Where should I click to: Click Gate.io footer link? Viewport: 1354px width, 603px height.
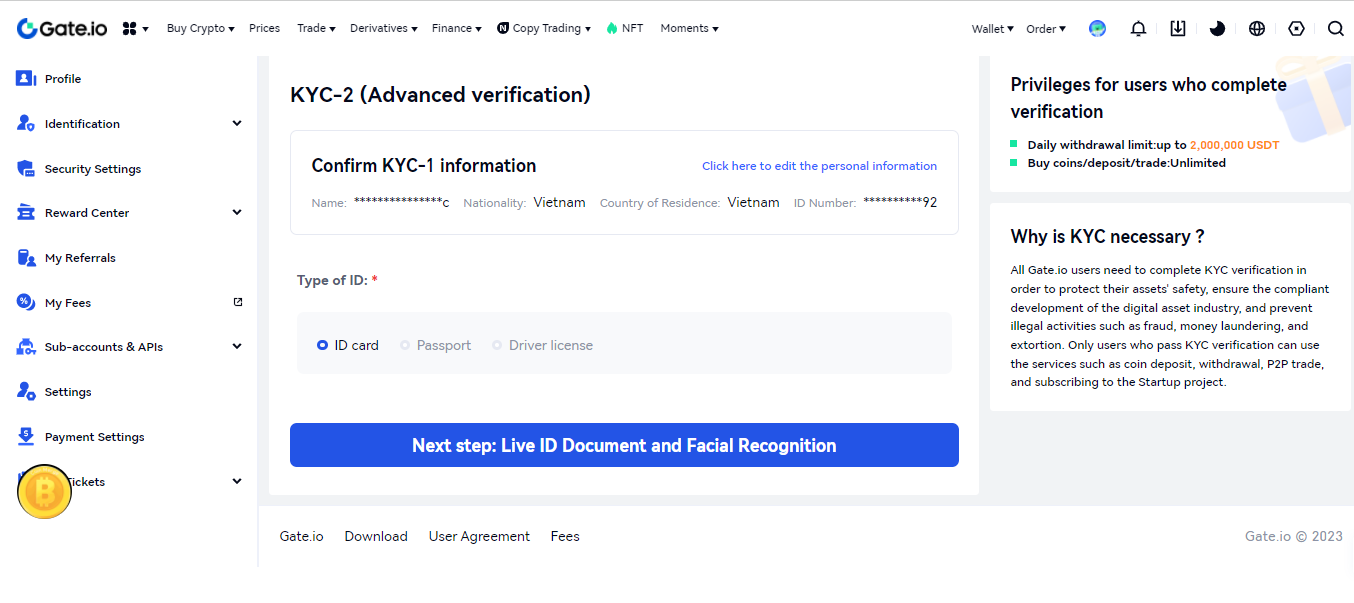301,536
